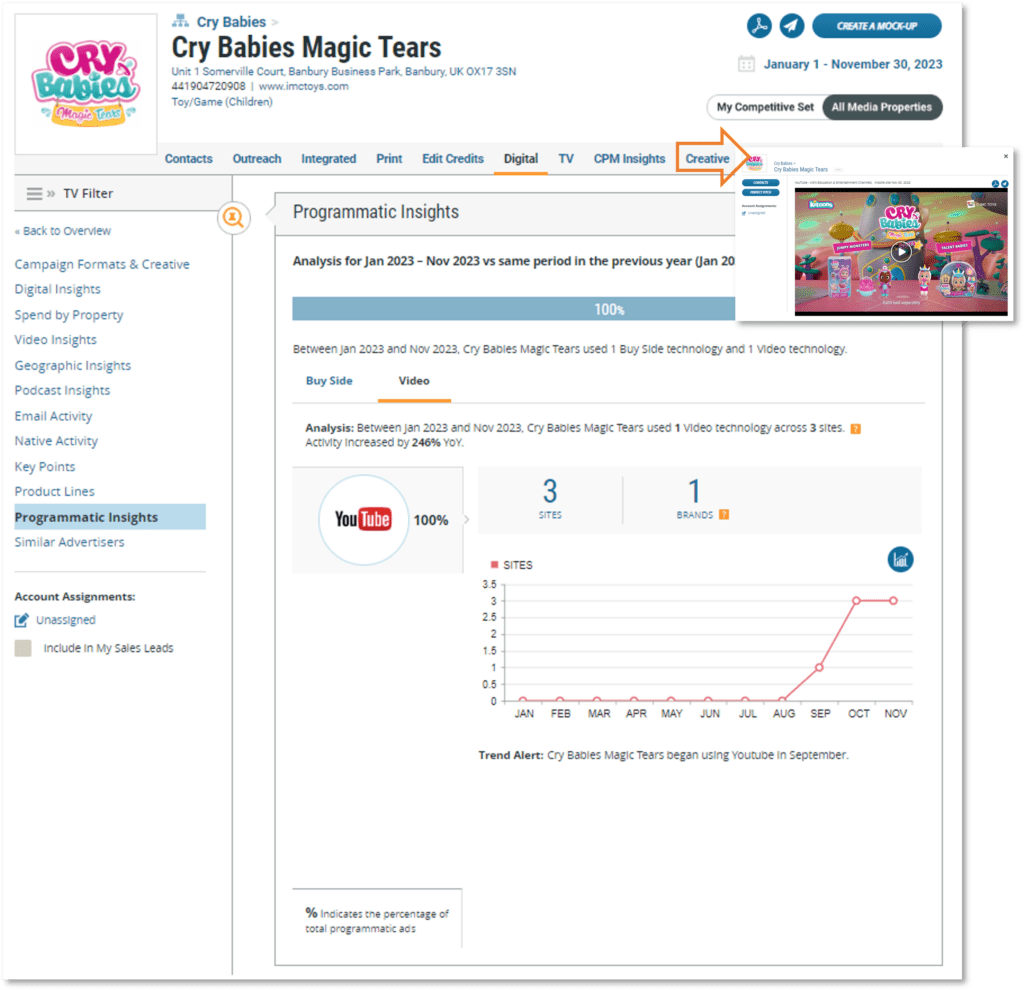
Task: Open the Print tab
Action: pos(389,159)
